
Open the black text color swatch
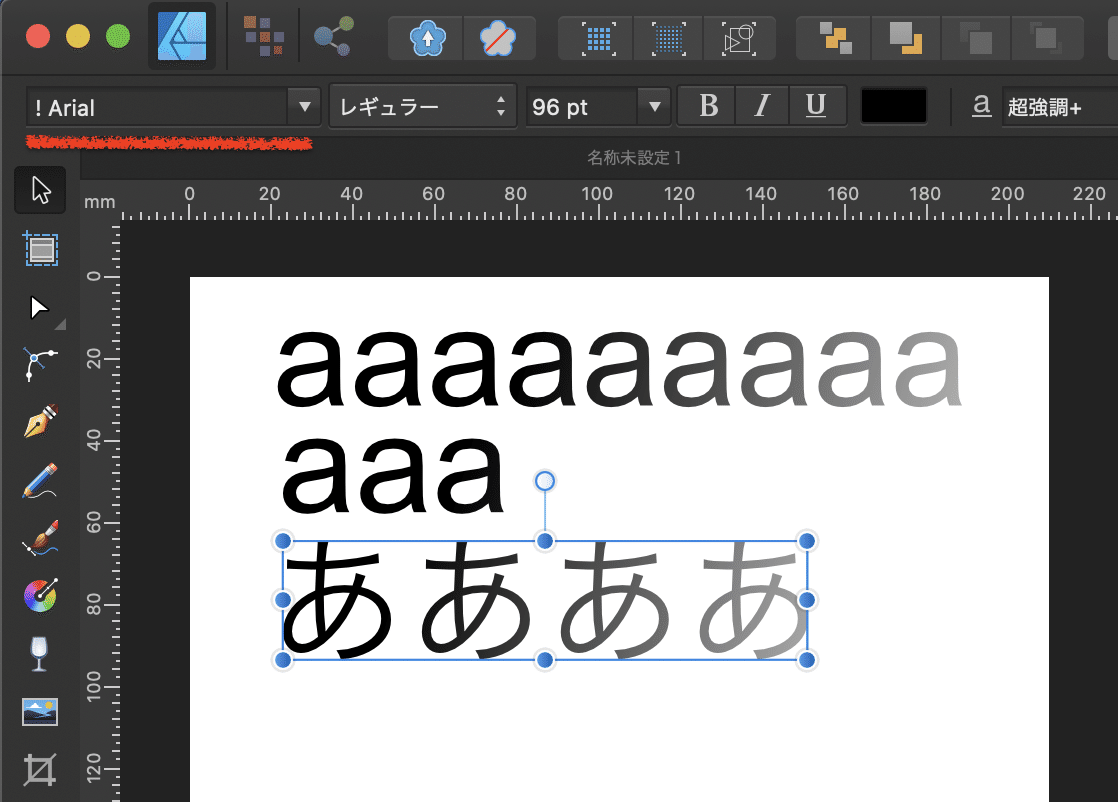tap(893, 106)
